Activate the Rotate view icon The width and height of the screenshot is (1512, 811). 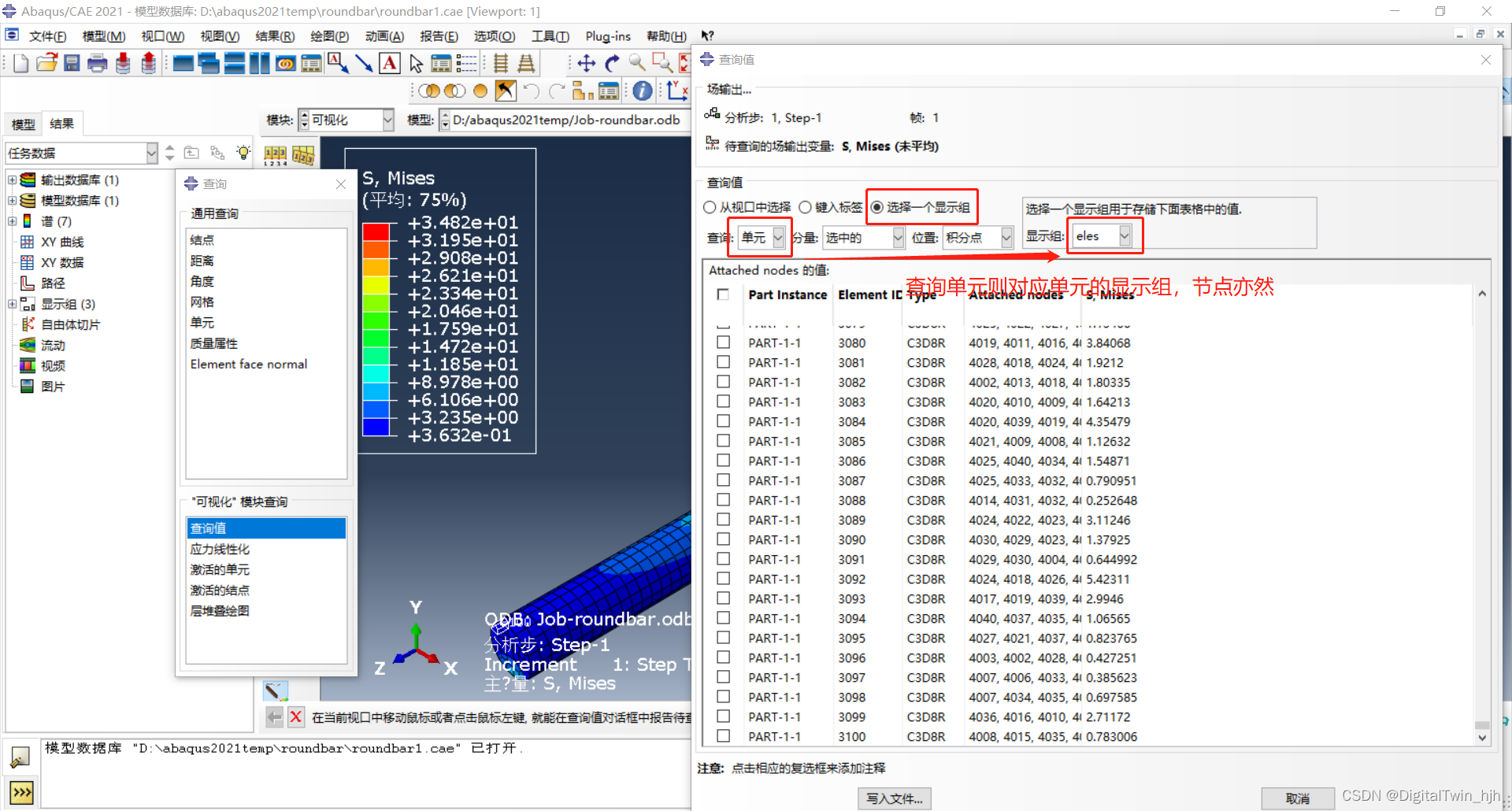coord(612,64)
